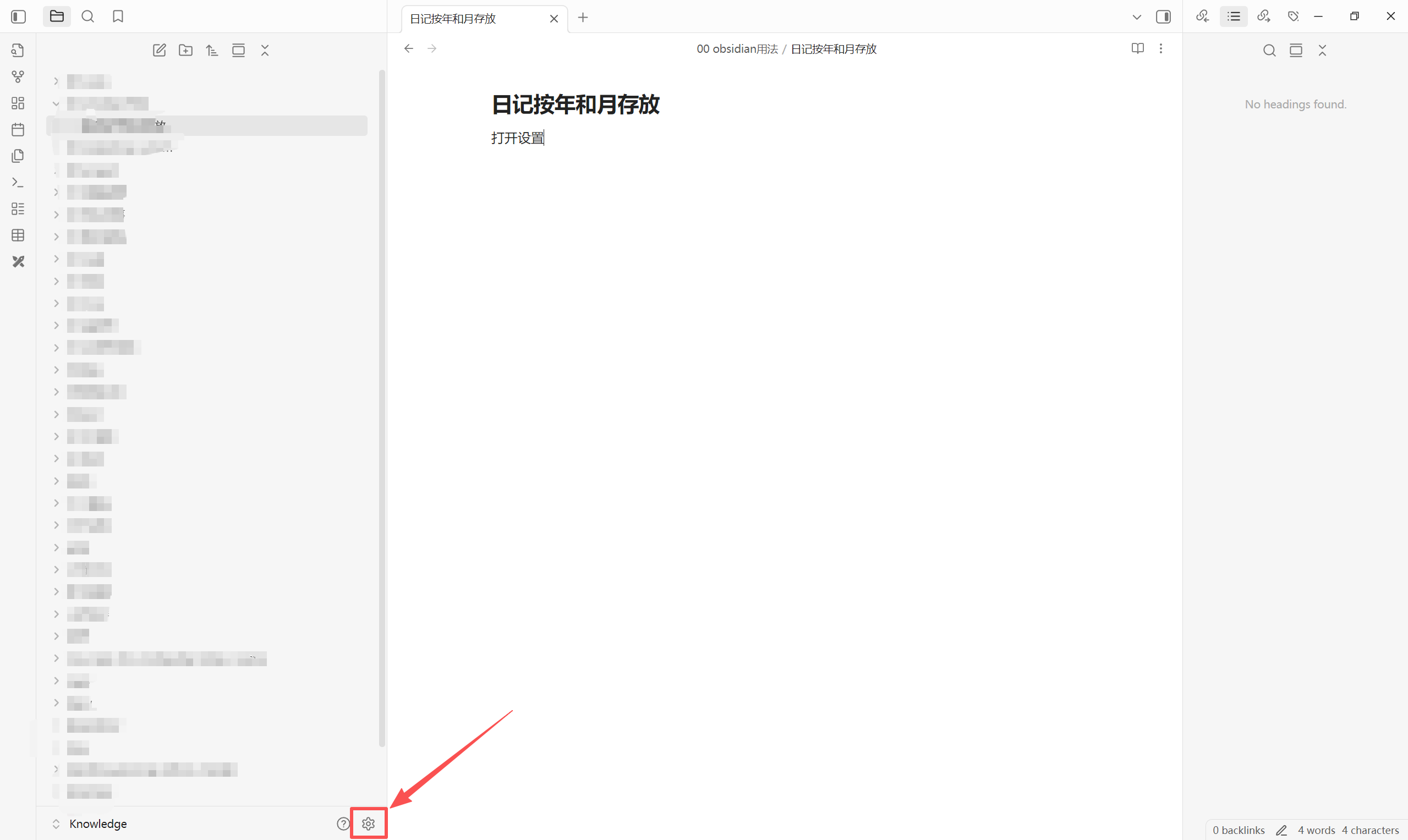The width and height of the screenshot is (1408, 840).
Task: Click the file explorer scrollbar
Action: click(382, 408)
